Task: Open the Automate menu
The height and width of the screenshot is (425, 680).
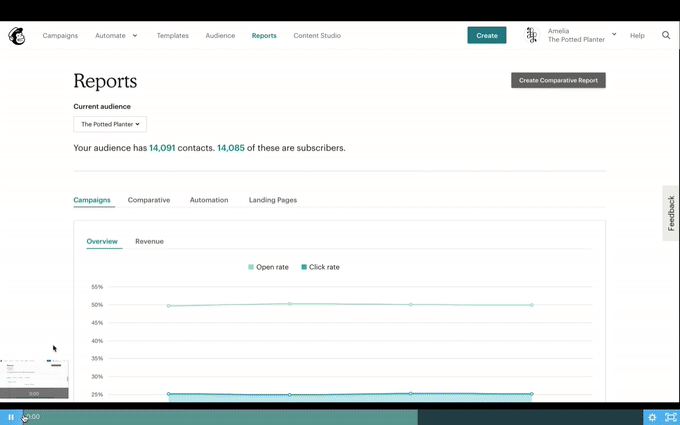Action: point(110,36)
